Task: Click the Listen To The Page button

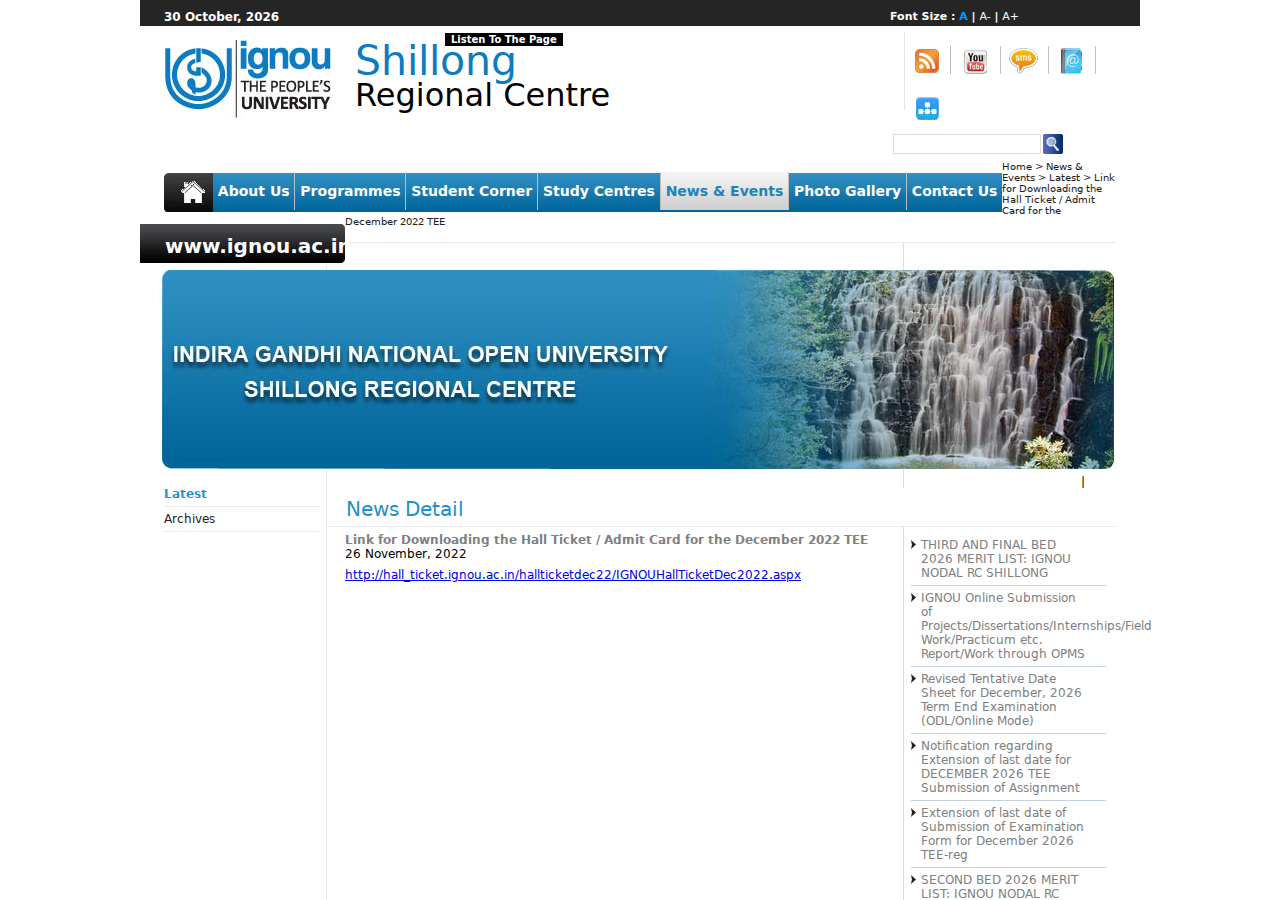Action: pyautogui.click(x=504, y=39)
